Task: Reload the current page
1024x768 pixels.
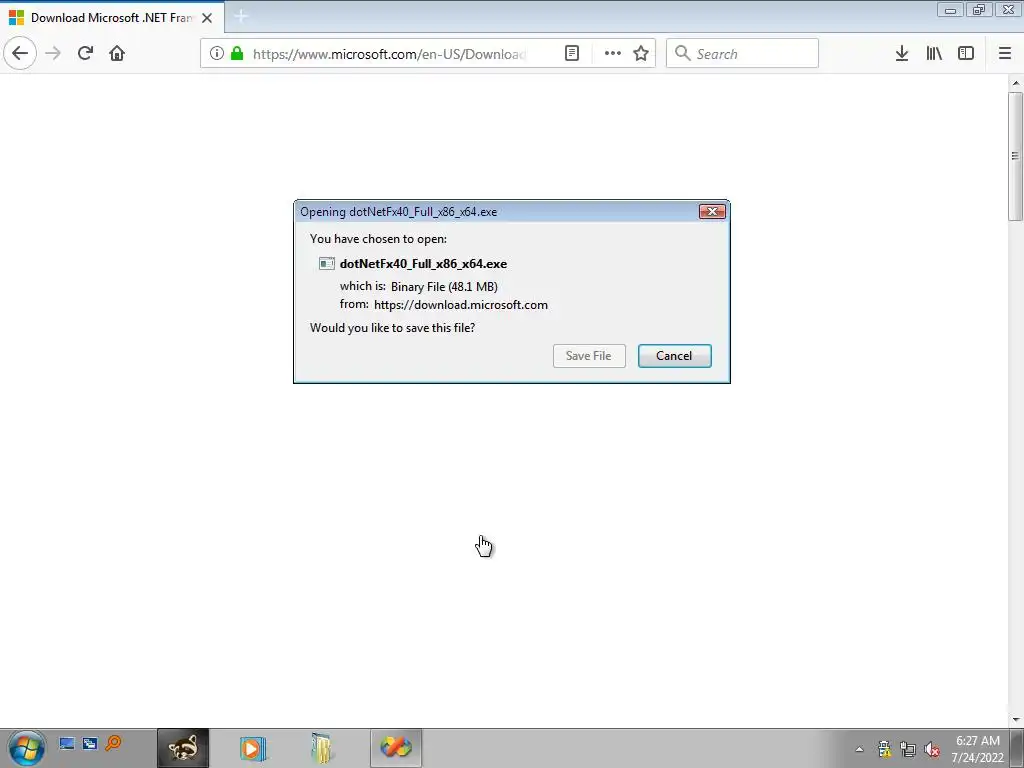Action: (x=86, y=54)
